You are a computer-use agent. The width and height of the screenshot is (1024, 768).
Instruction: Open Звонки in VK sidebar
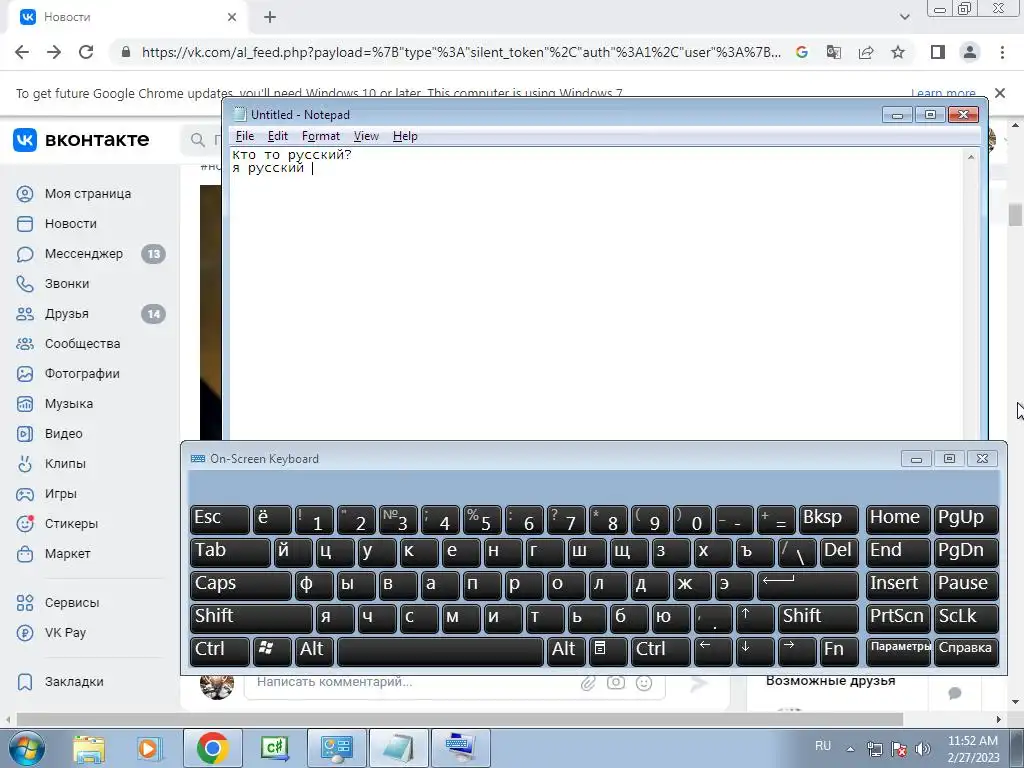[67, 284]
